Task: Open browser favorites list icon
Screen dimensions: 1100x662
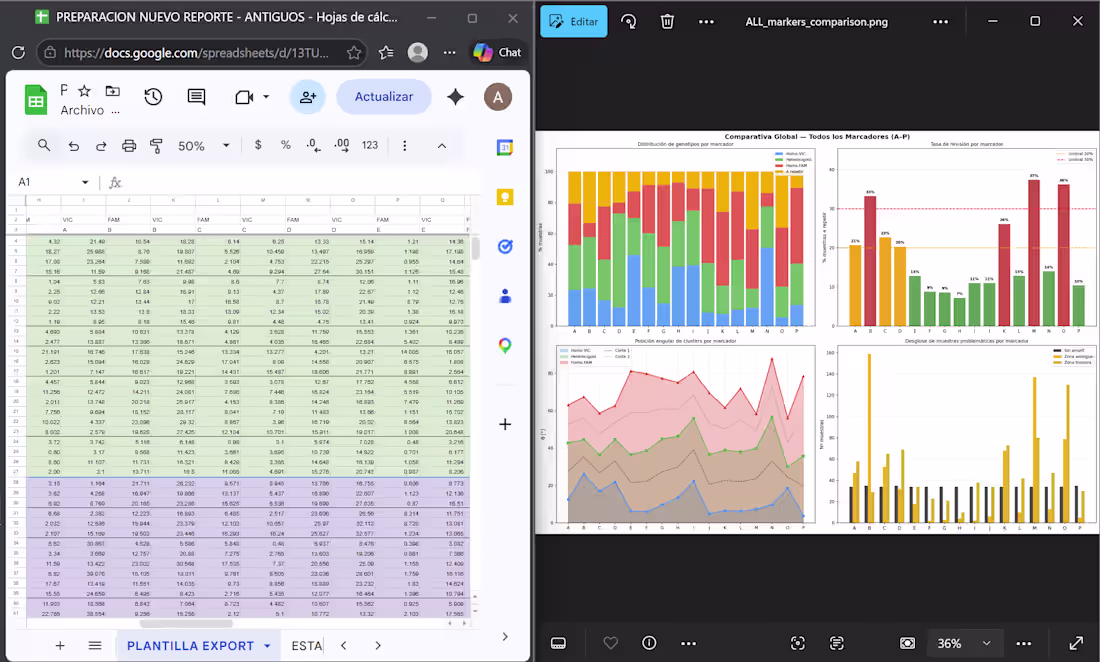Action: point(386,53)
